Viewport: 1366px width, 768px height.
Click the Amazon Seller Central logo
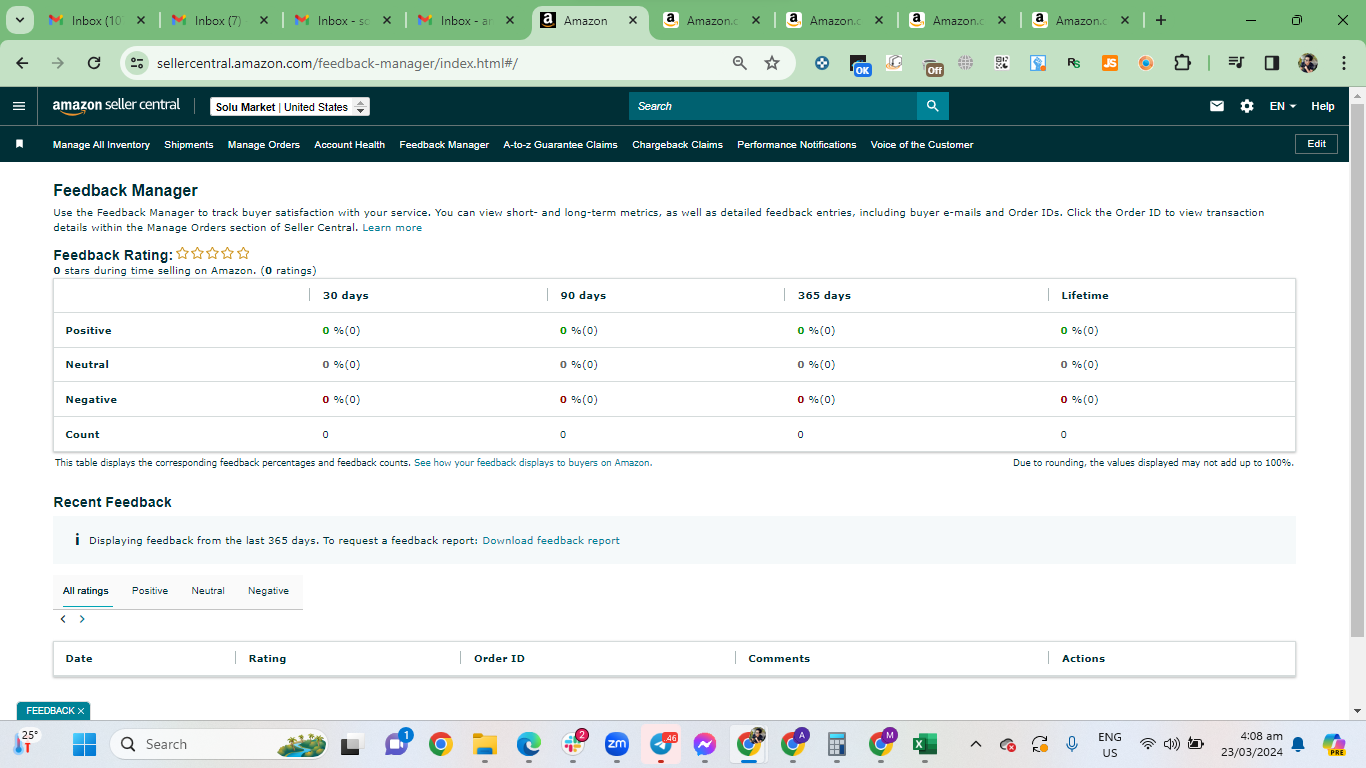[117, 106]
